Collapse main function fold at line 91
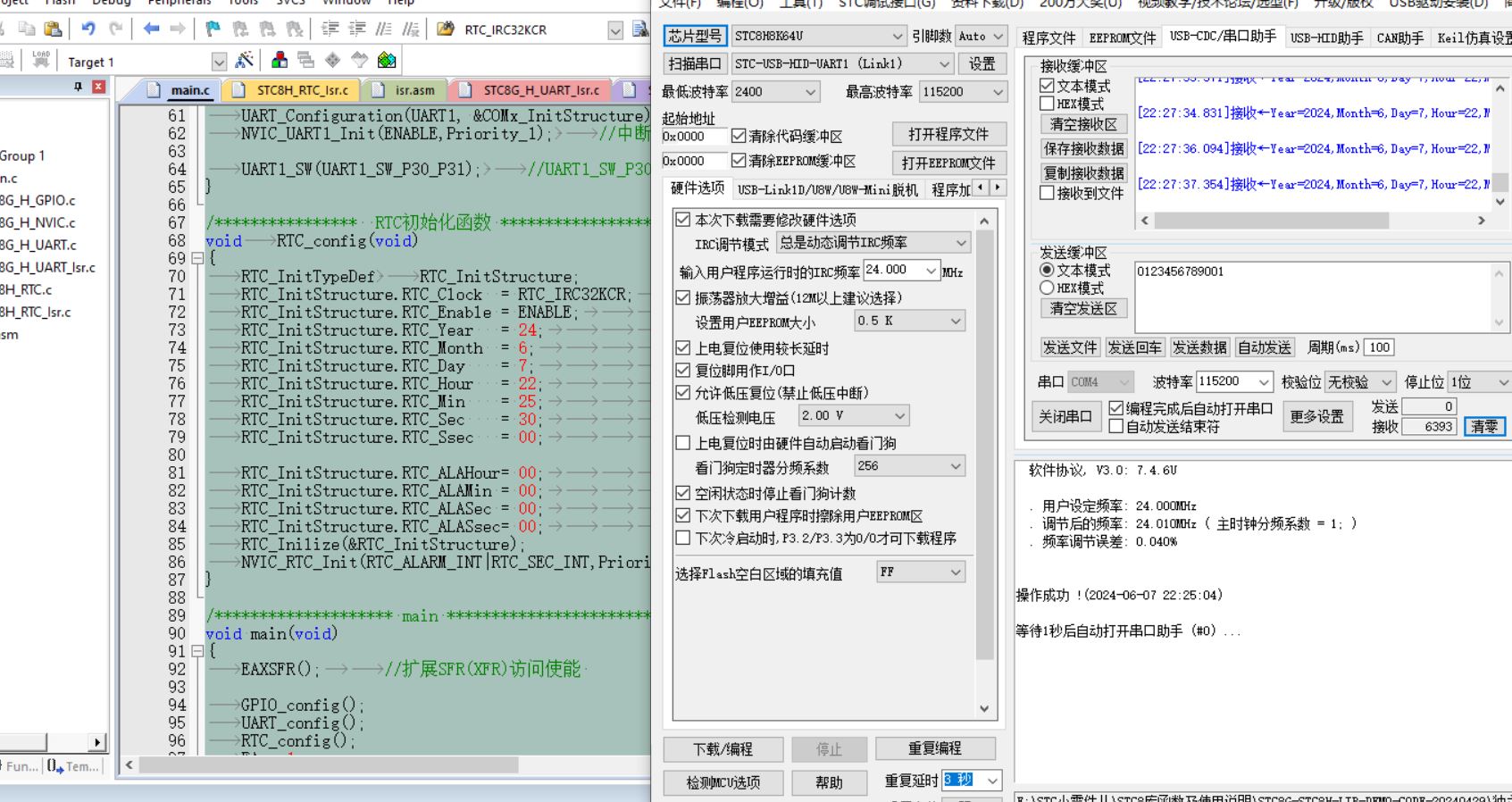The width and height of the screenshot is (1512, 802). (x=197, y=651)
